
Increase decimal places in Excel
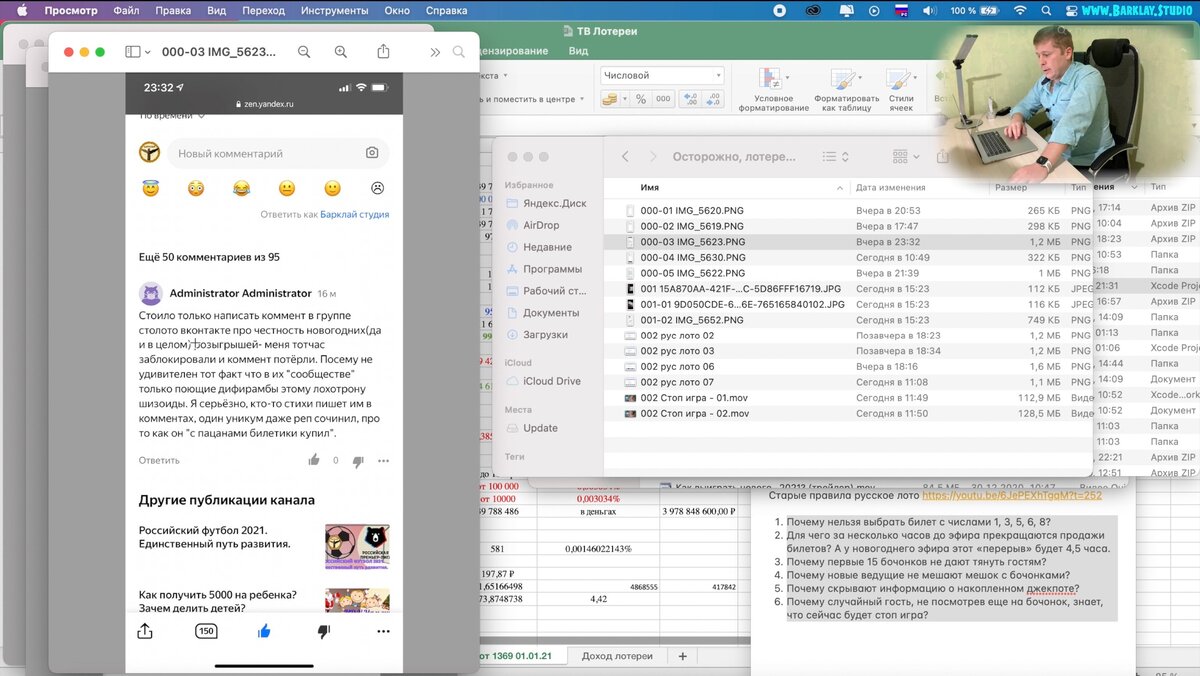coord(690,99)
